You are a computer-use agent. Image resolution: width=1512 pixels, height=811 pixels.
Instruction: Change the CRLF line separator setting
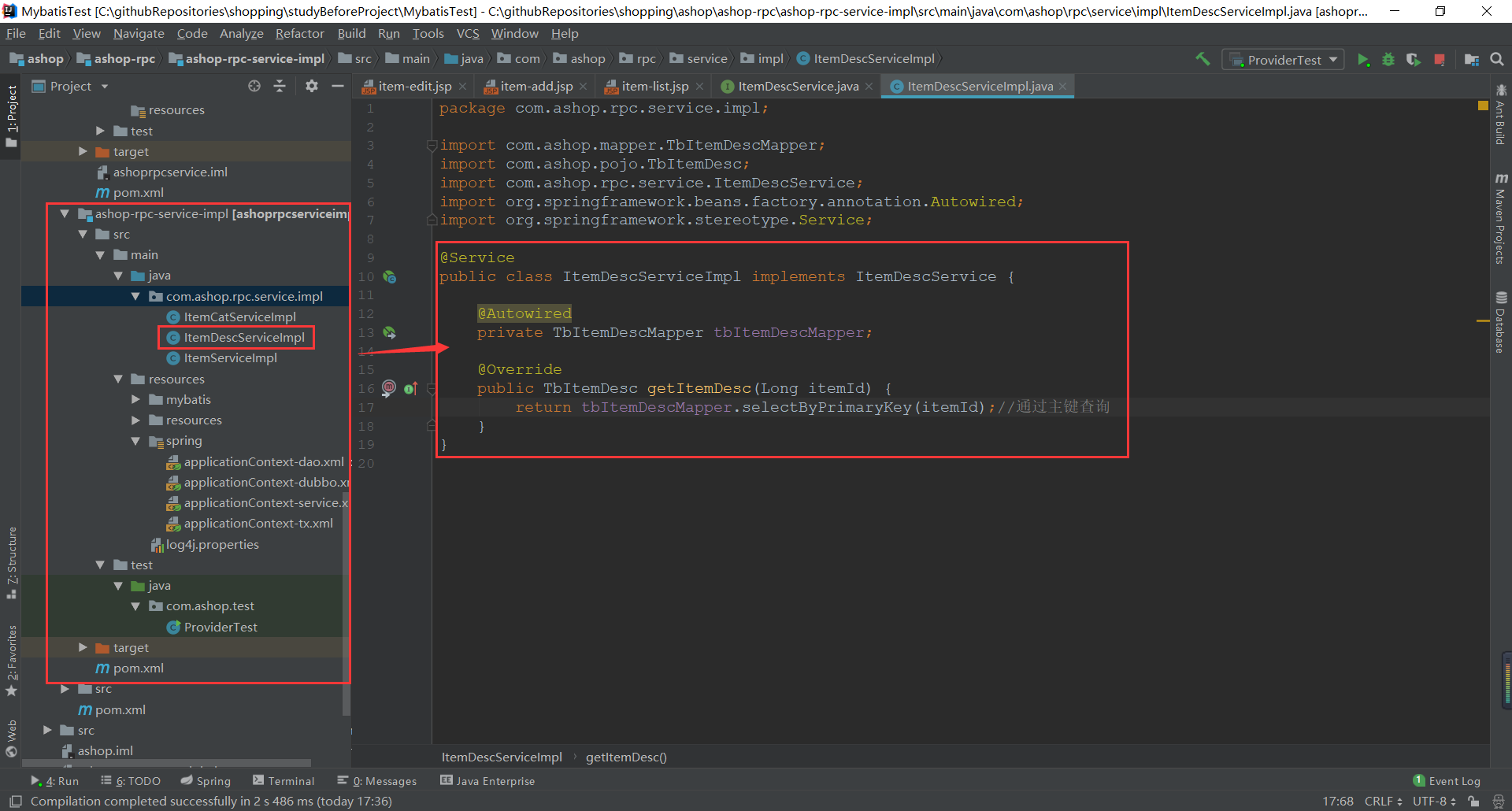[x=1383, y=802]
